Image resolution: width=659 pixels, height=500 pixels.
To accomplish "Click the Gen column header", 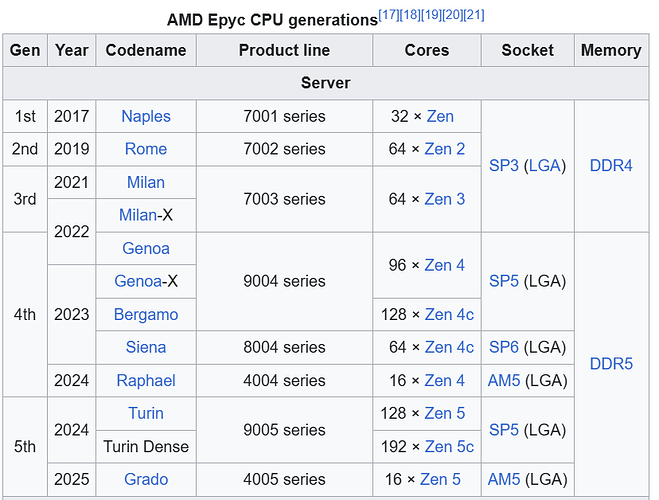I will coord(25,50).
